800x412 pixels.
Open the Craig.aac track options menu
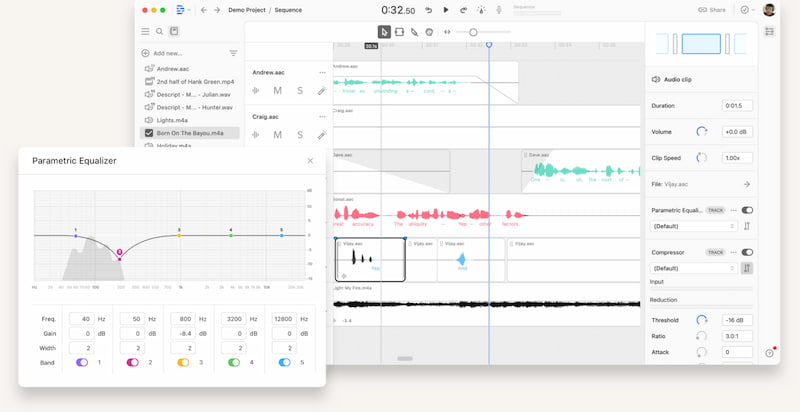[322, 117]
